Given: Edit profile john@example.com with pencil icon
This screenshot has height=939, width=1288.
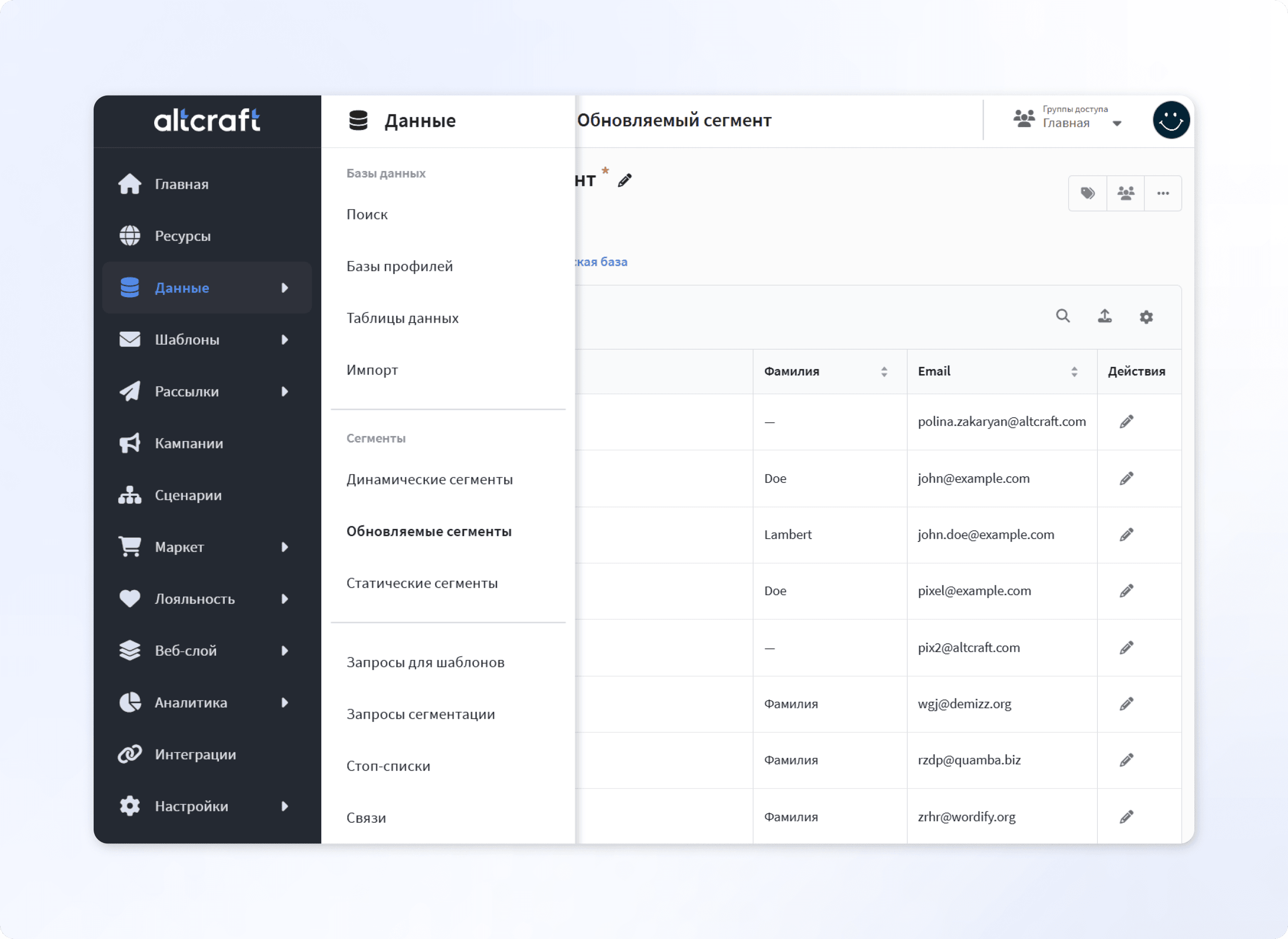Looking at the screenshot, I should click(1126, 479).
